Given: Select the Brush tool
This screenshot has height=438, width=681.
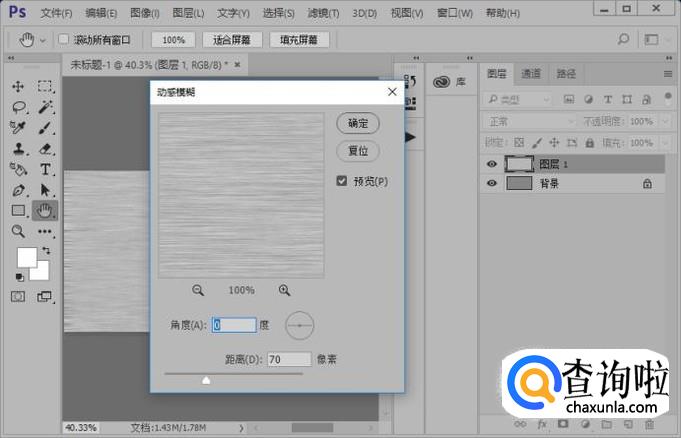Looking at the screenshot, I should [x=46, y=128].
